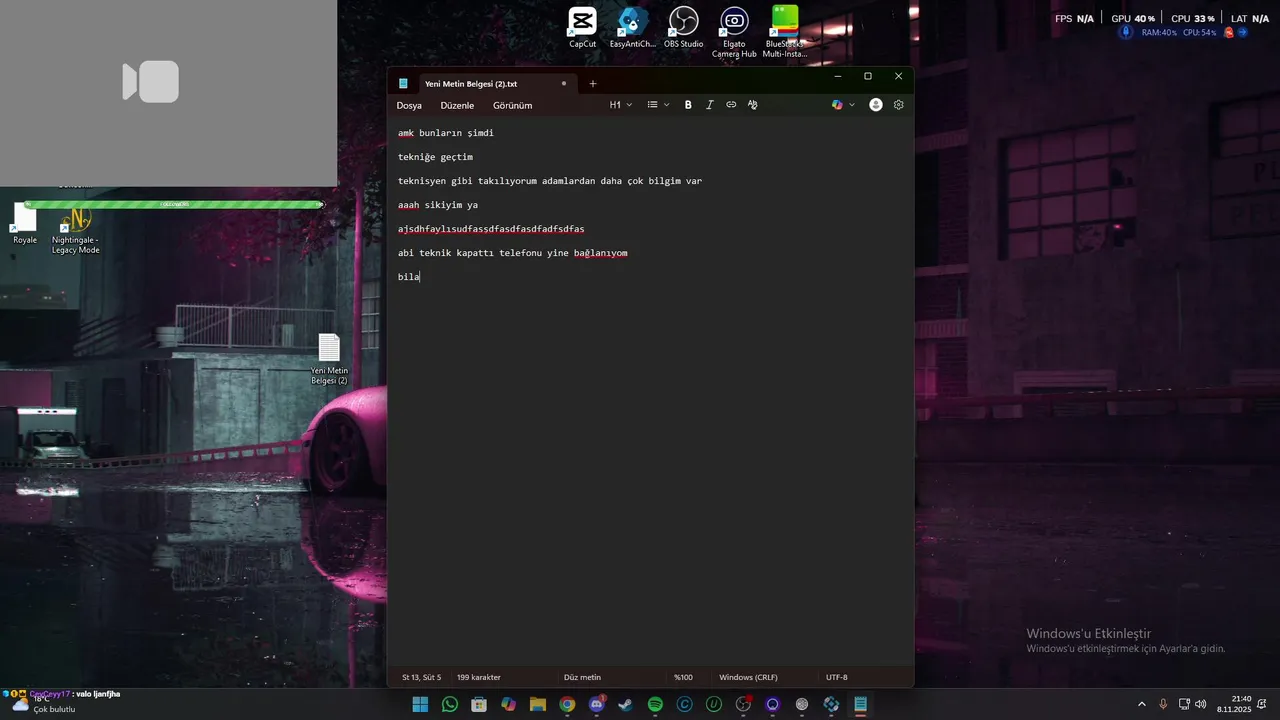Open Notepad settings gear

coord(899,105)
